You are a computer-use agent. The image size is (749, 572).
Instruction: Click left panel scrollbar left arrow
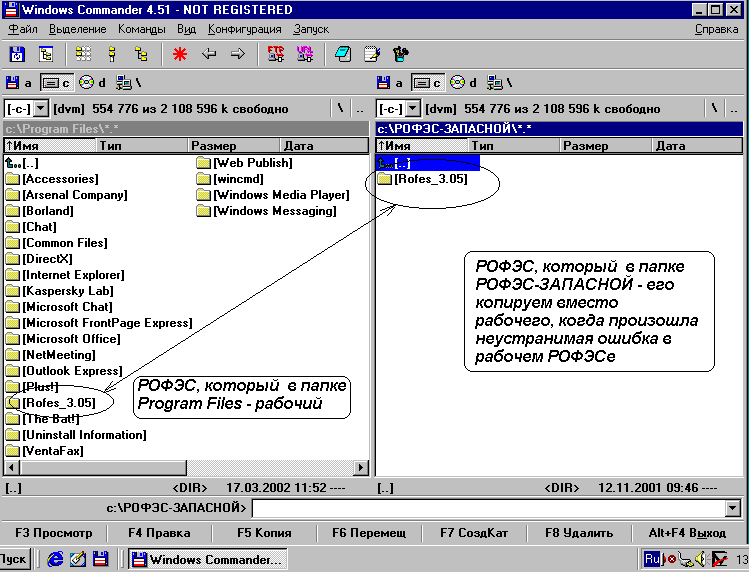point(11,467)
